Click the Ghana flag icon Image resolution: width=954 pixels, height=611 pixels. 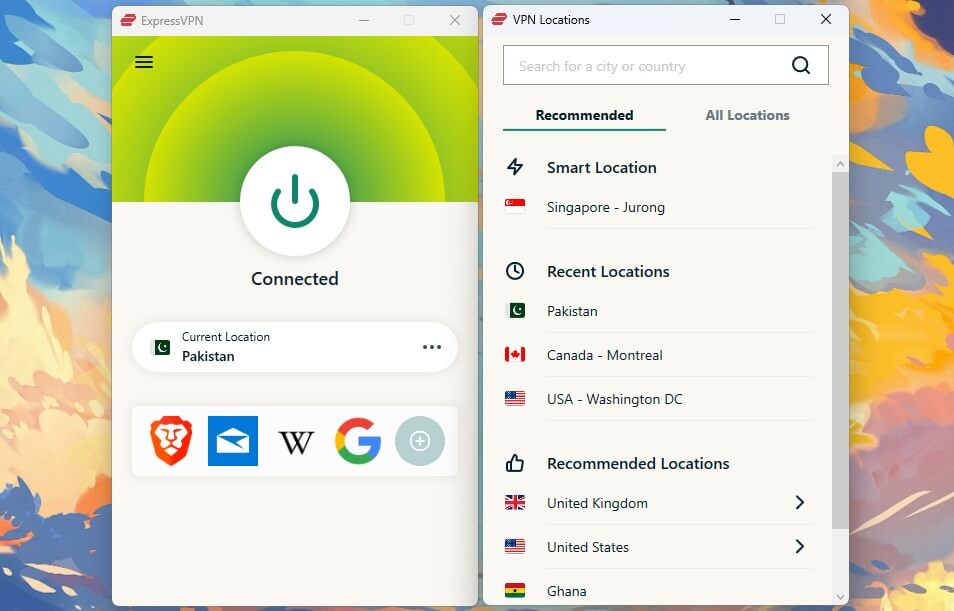click(x=515, y=590)
